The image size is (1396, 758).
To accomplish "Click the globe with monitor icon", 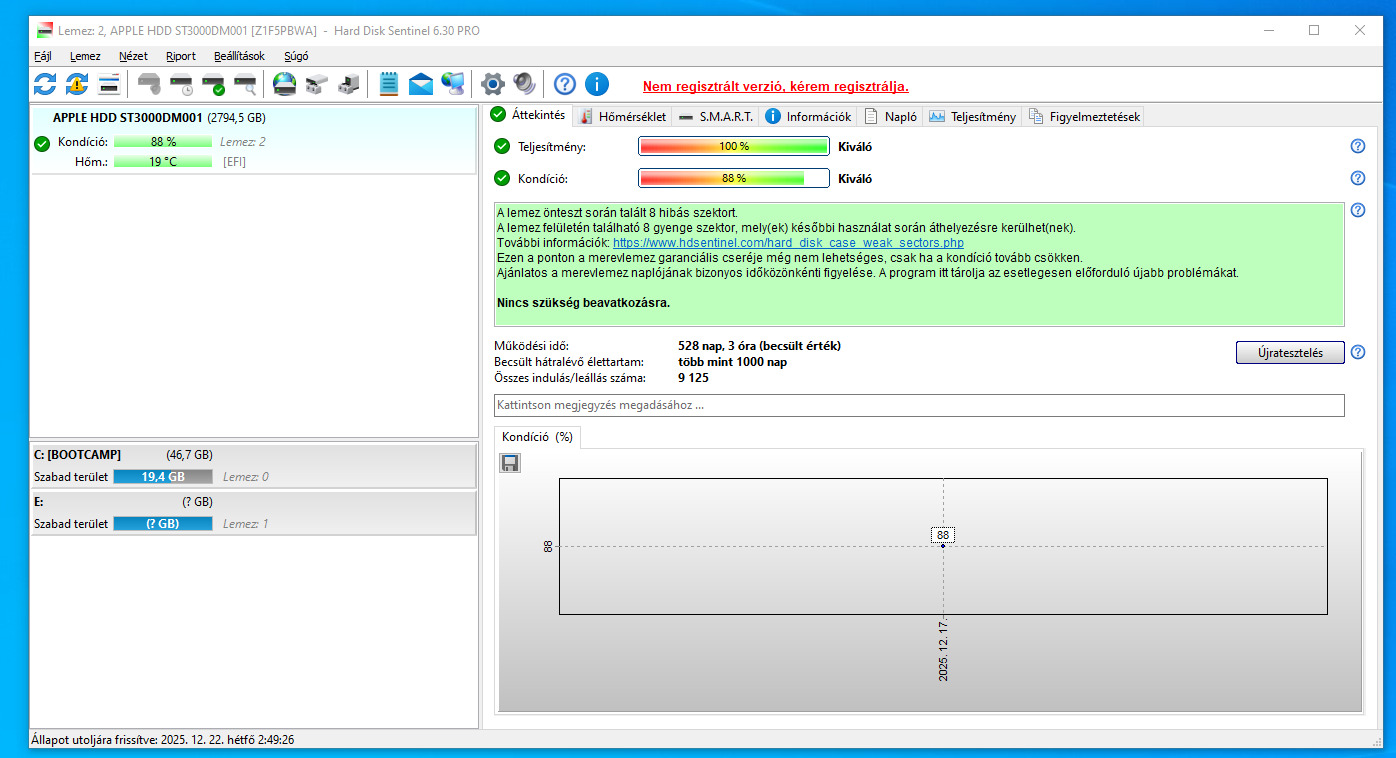I will pyautogui.click(x=453, y=84).
